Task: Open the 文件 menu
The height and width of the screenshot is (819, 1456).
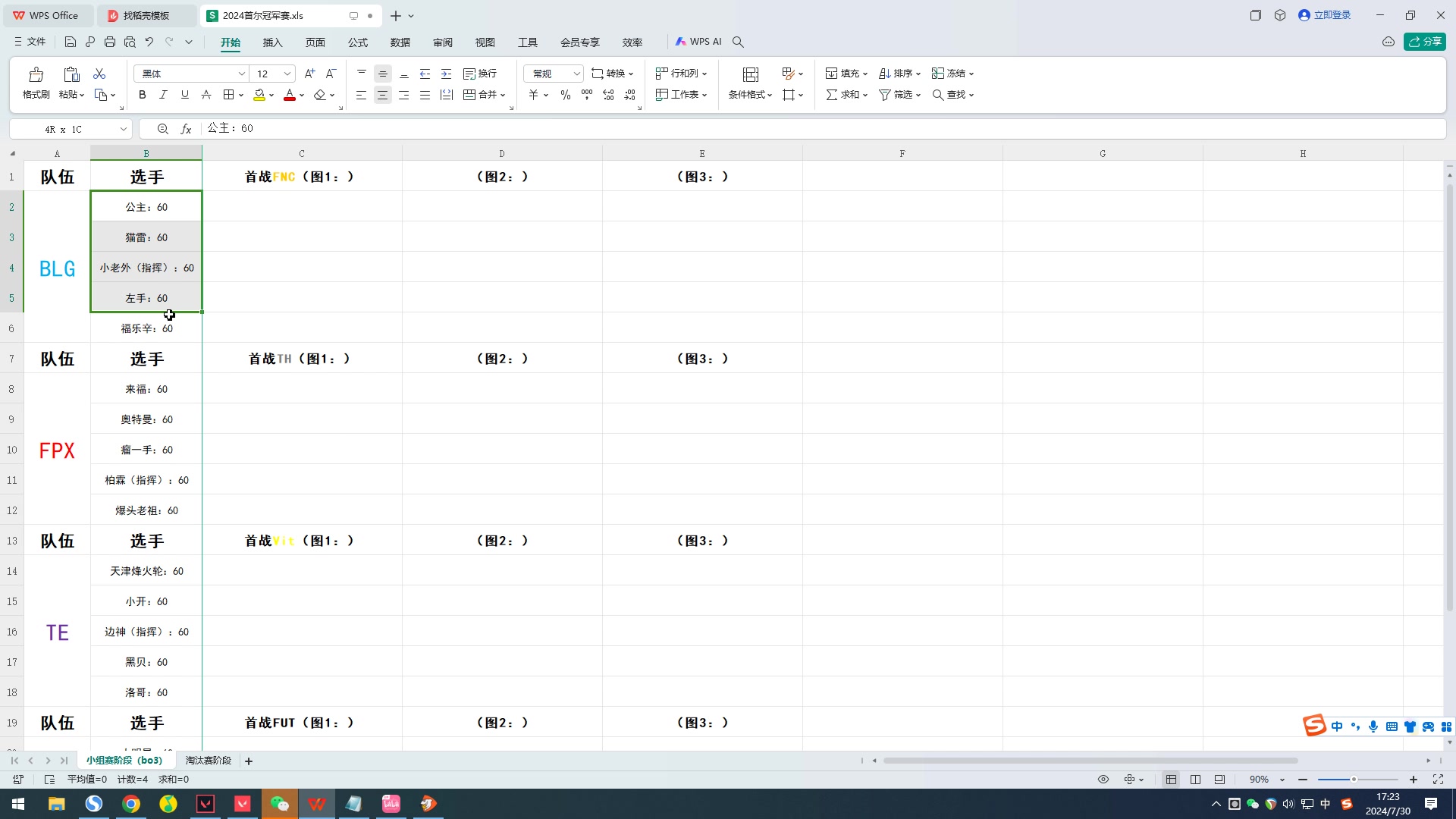Action: [x=30, y=42]
